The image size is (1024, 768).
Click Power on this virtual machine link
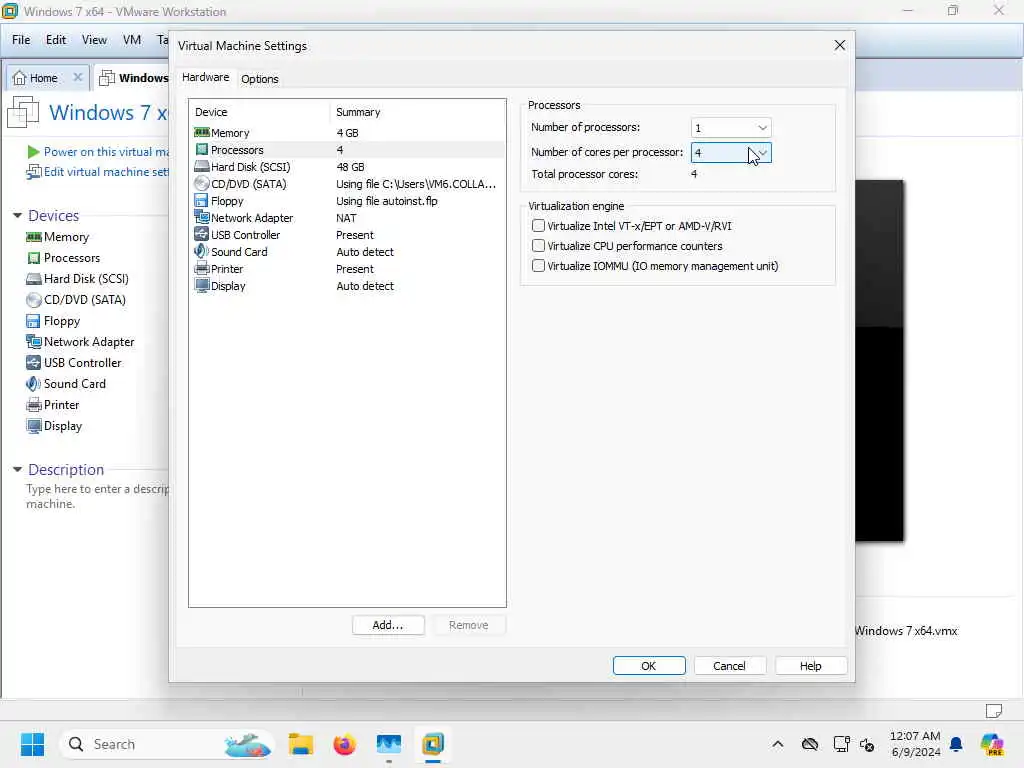[106, 152]
